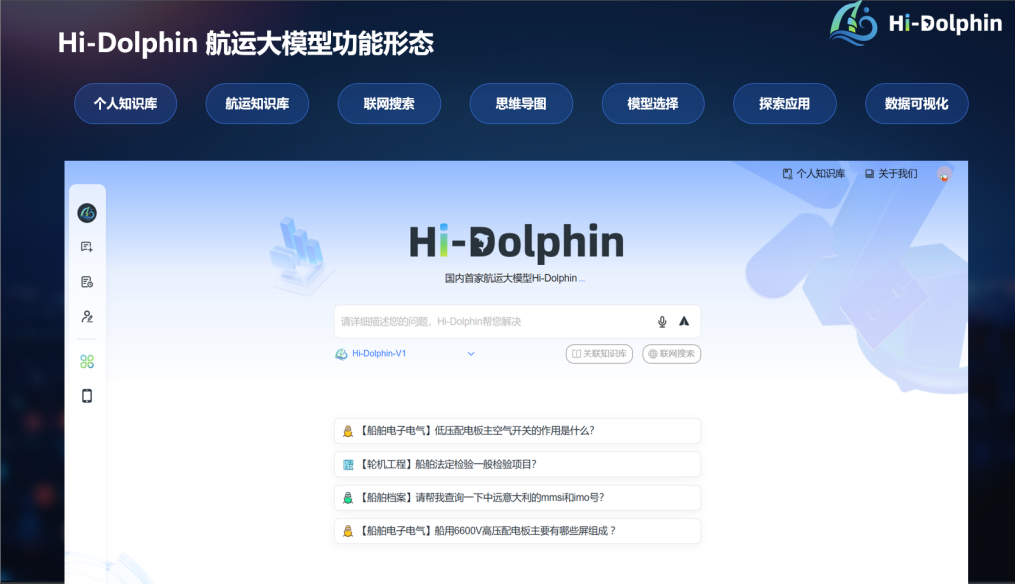Click the avatar icon beside 低压配电板 question
This screenshot has height=584, width=1015.
click(348, 431)
